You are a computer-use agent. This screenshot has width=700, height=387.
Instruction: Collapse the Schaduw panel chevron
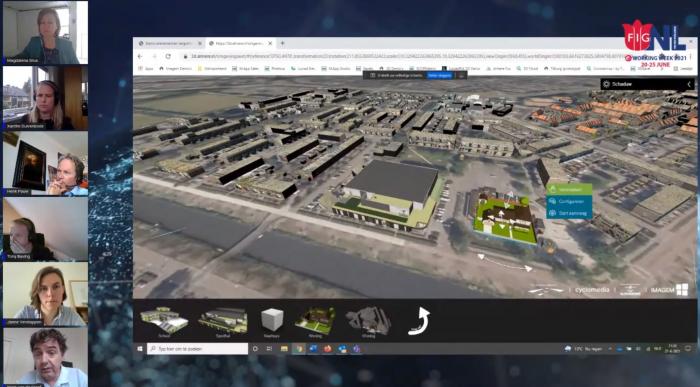click(689, 84)
